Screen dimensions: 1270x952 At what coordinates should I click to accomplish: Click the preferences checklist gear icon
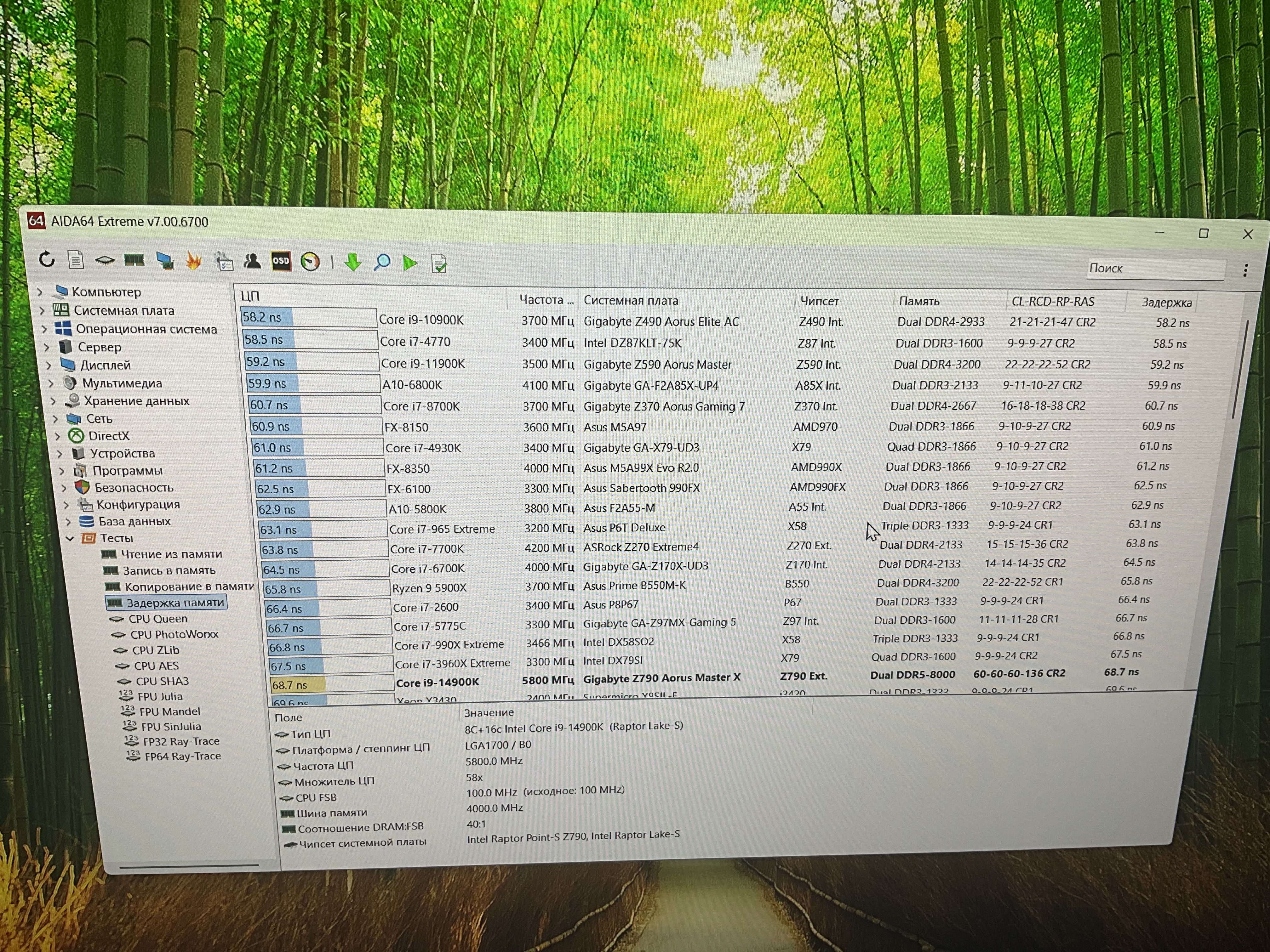(224, 262)
